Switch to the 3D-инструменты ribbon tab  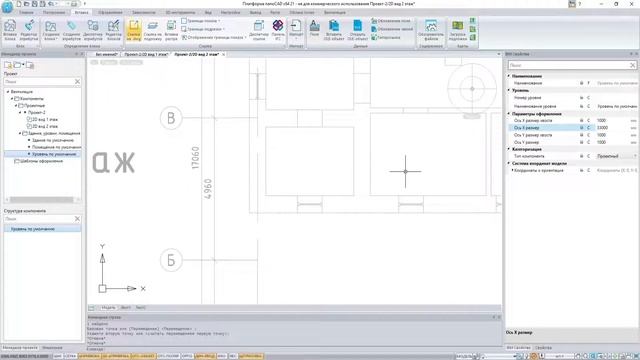point(180,13)
